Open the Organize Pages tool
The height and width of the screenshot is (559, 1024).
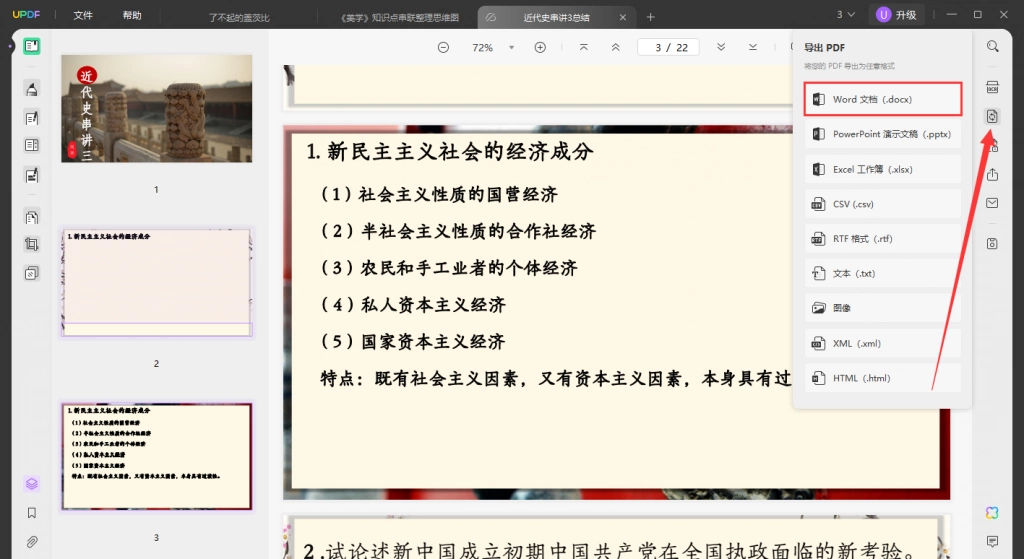31,217
